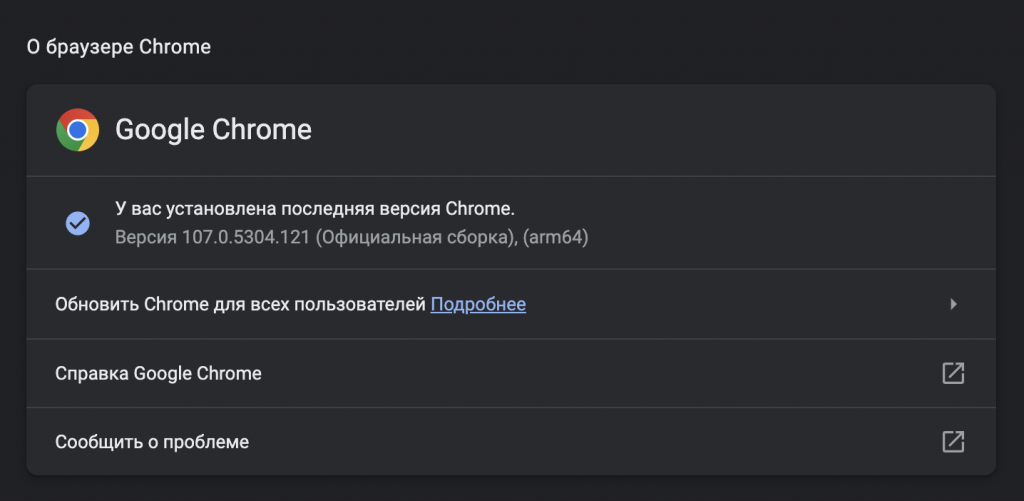Expand arrow for Обновить Chrome для всех пользователей
The width and height of the screenshot is (1024, 501).
click(x=953, y=304)
